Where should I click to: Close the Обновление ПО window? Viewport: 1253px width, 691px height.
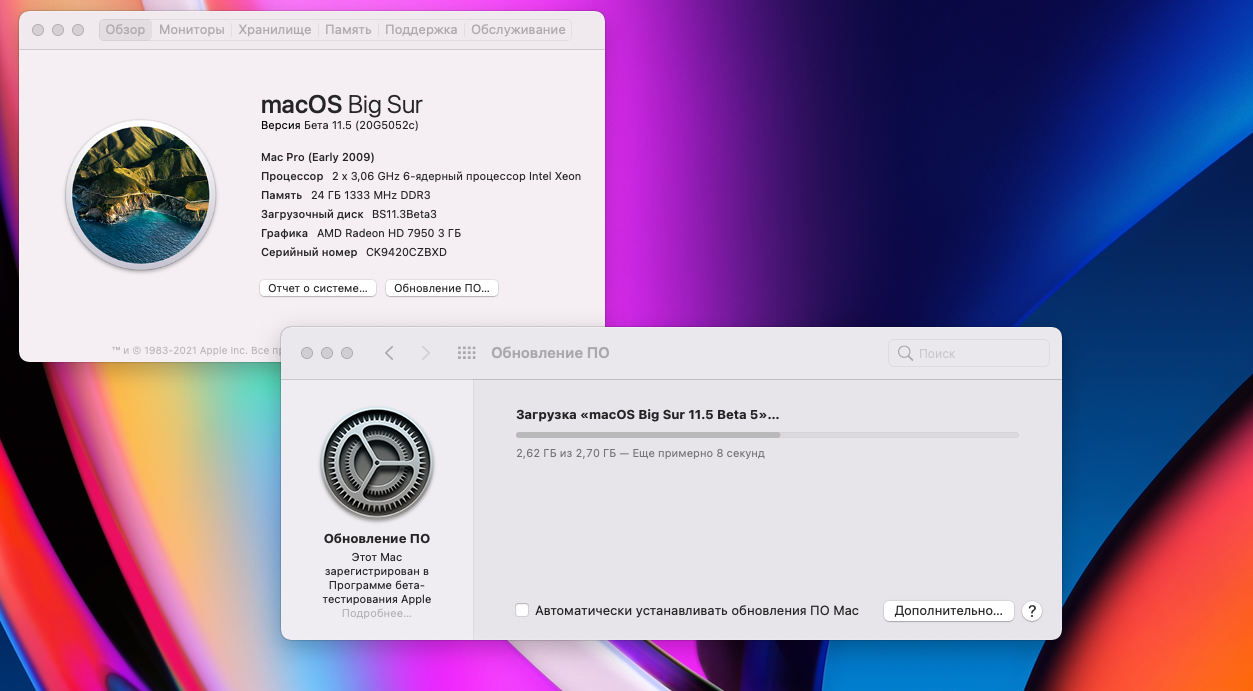307,353
